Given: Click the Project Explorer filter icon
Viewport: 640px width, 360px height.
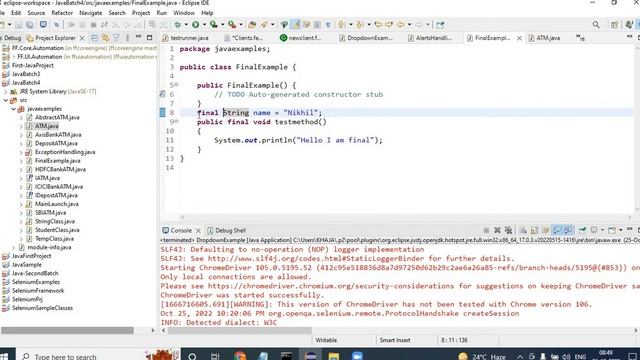Looking at the screenshot, I should click(x=116, y=38).
